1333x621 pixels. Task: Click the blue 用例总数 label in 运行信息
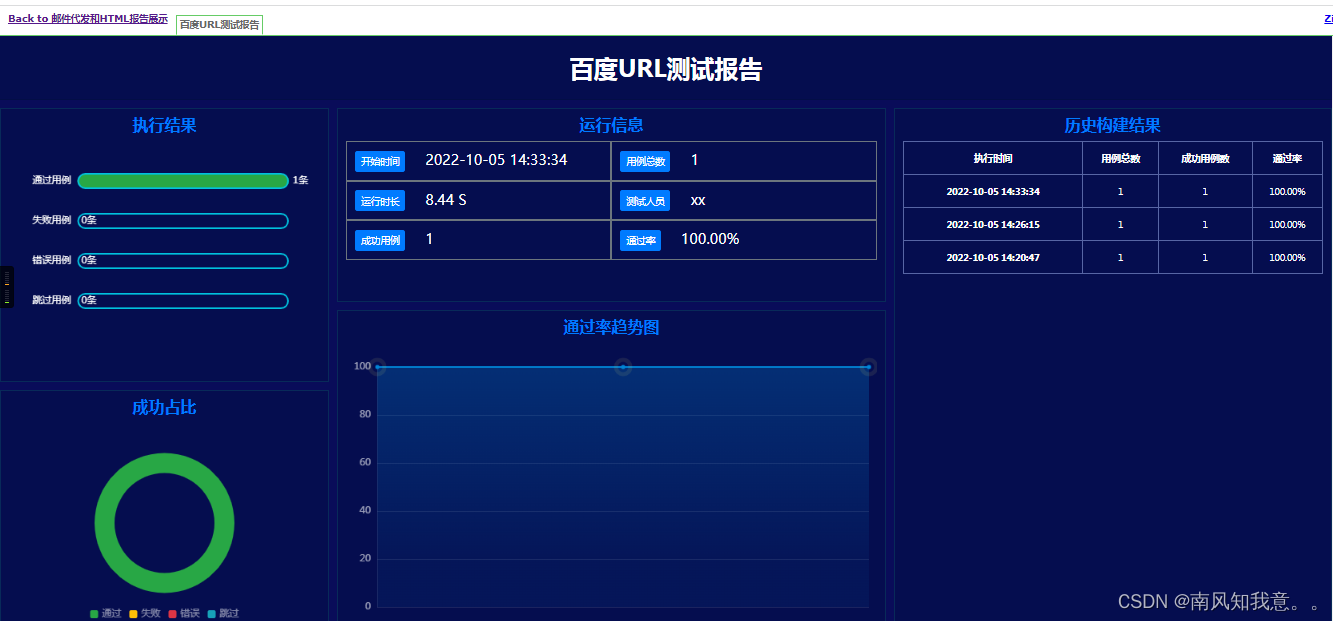645,161
